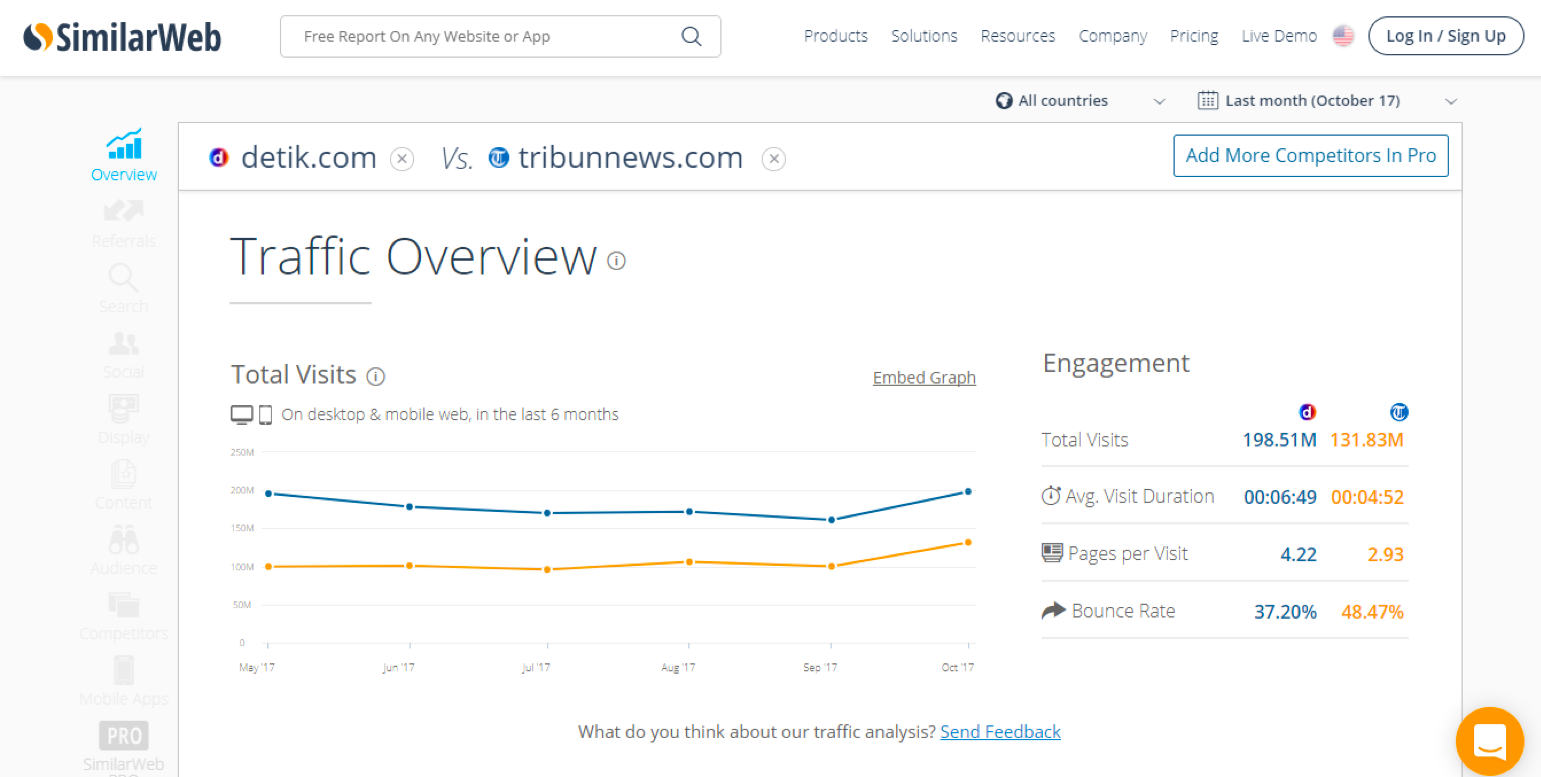Click the SimilarWeb logo

[122, 37]
